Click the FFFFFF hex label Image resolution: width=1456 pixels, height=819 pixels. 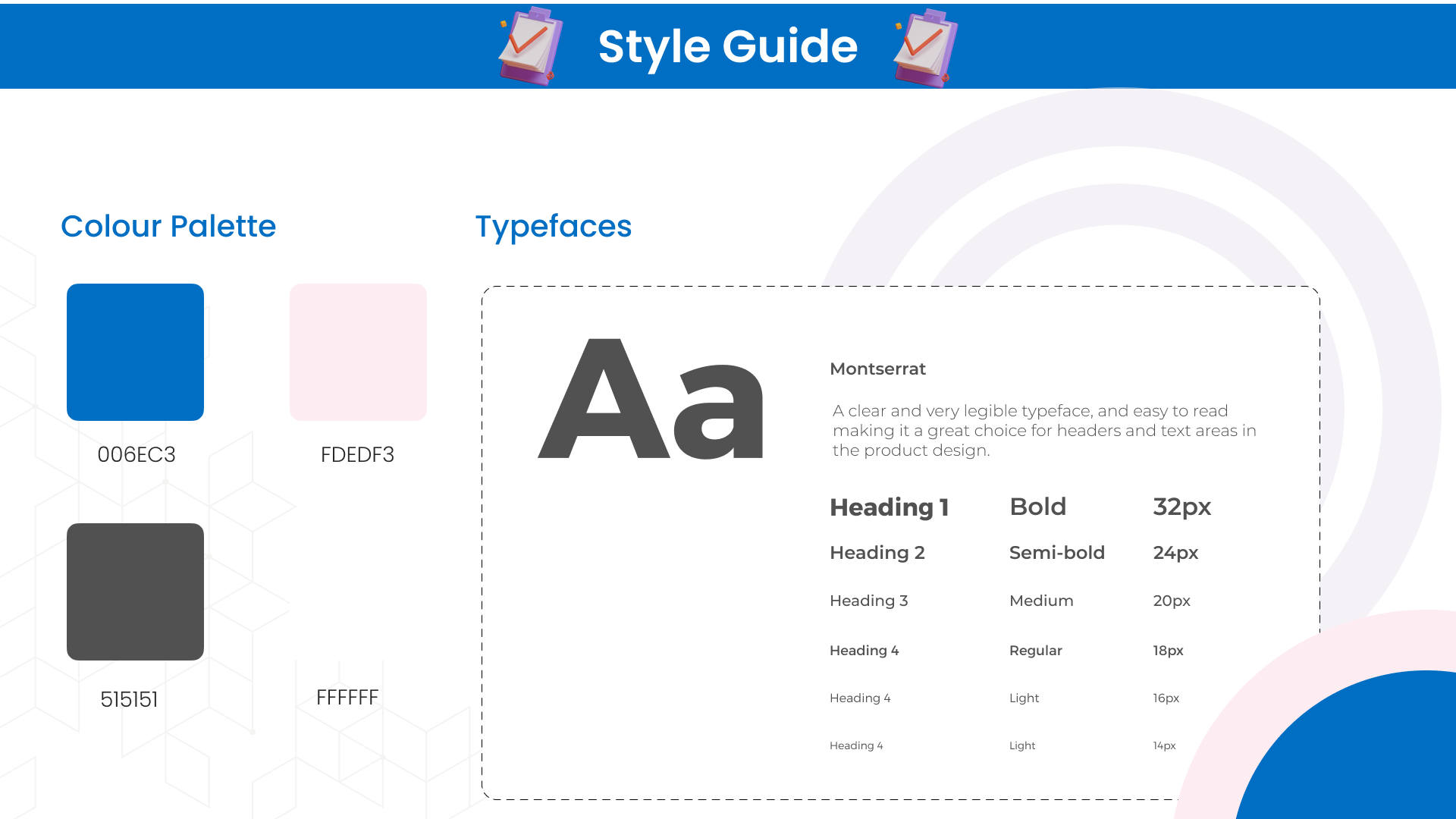coord(347,697)
